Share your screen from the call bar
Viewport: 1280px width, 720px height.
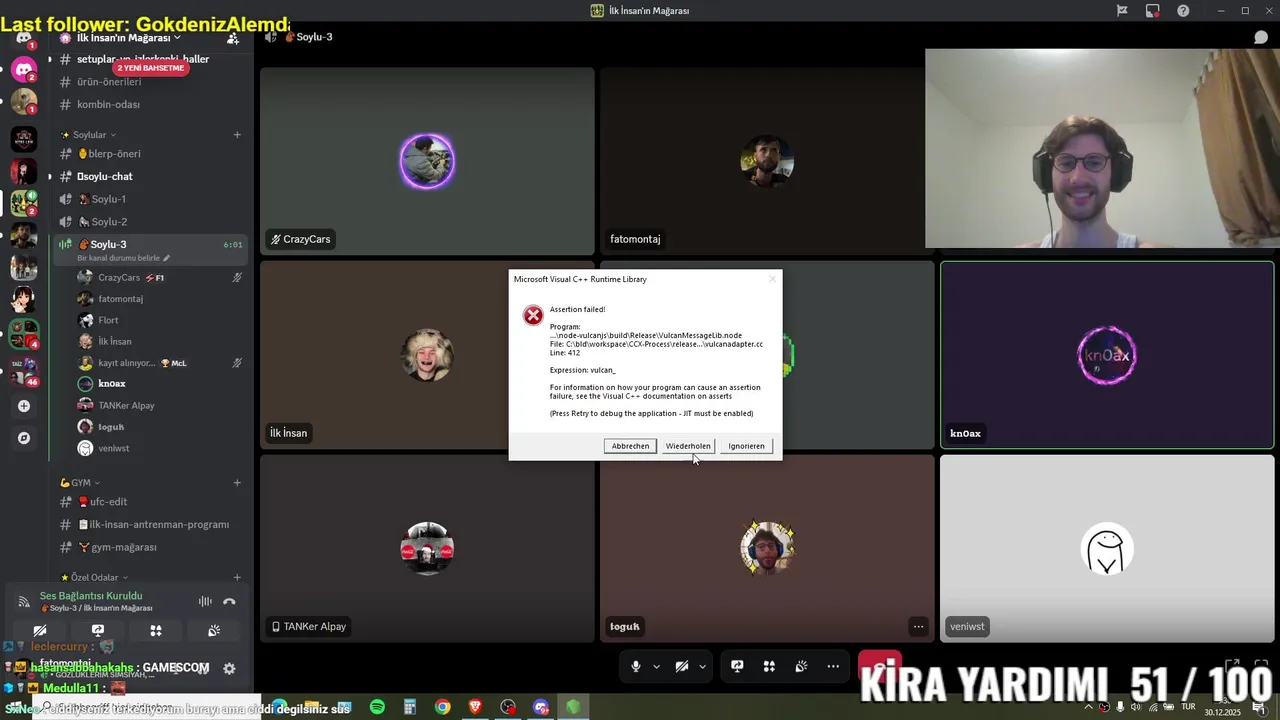coord(737,666)
